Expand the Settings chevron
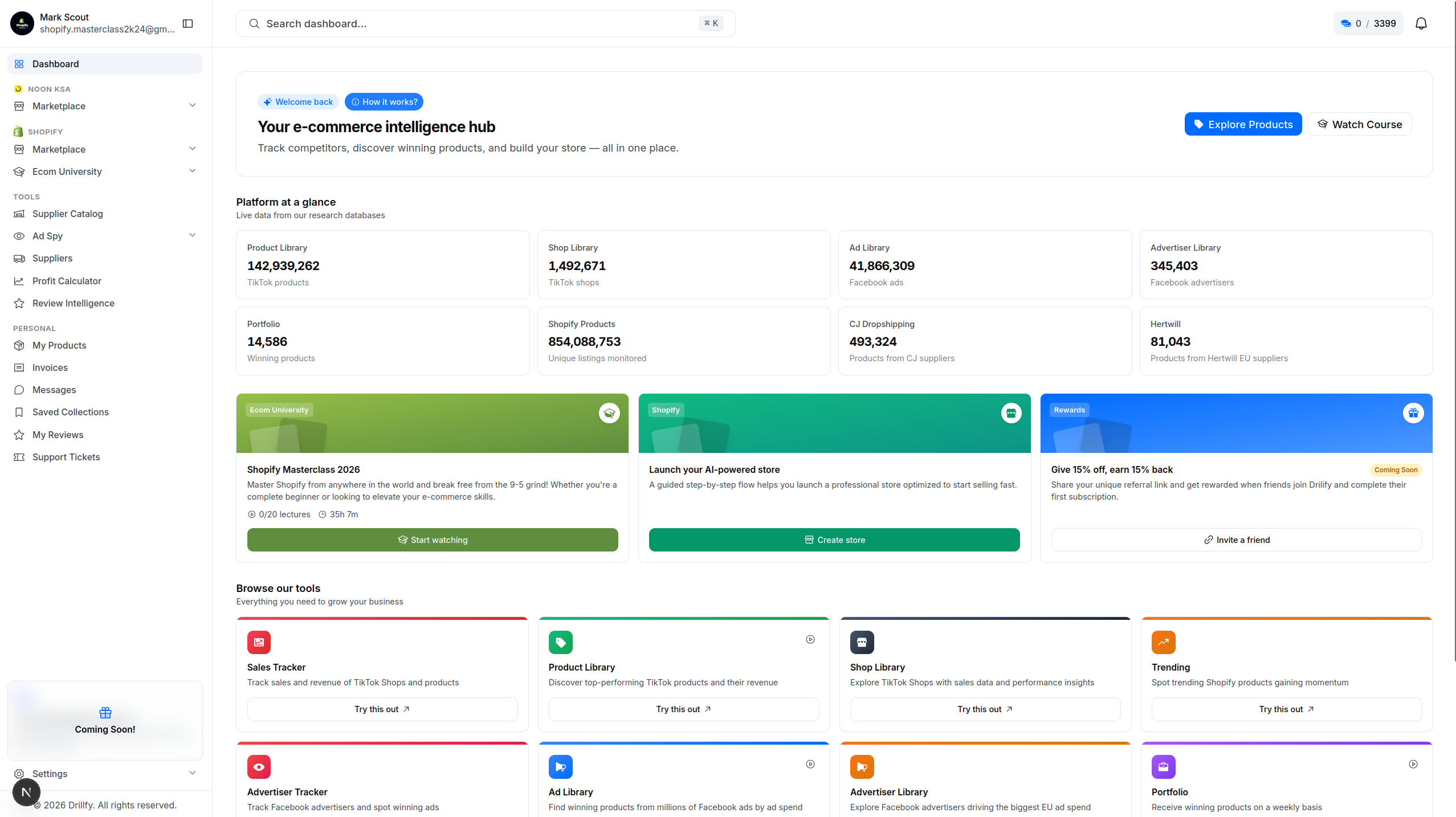1456x817 pixels. coord(192,773)
